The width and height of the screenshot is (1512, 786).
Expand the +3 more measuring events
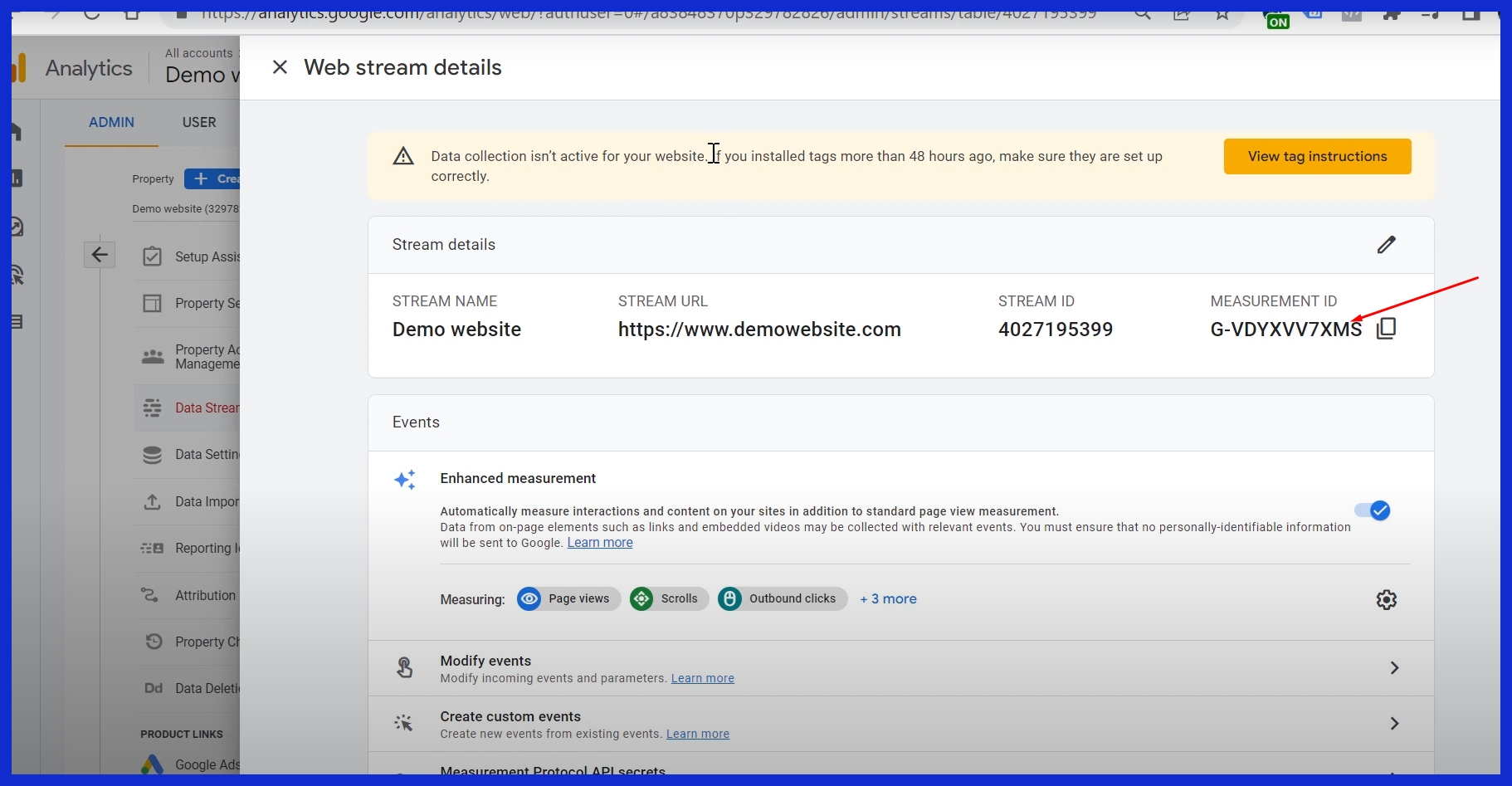point(888,598)
